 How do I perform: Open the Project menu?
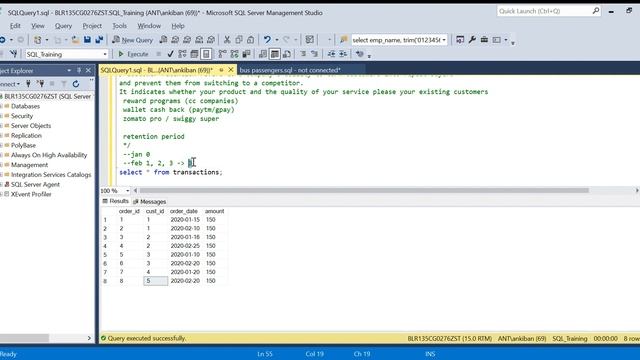(92, 26)
